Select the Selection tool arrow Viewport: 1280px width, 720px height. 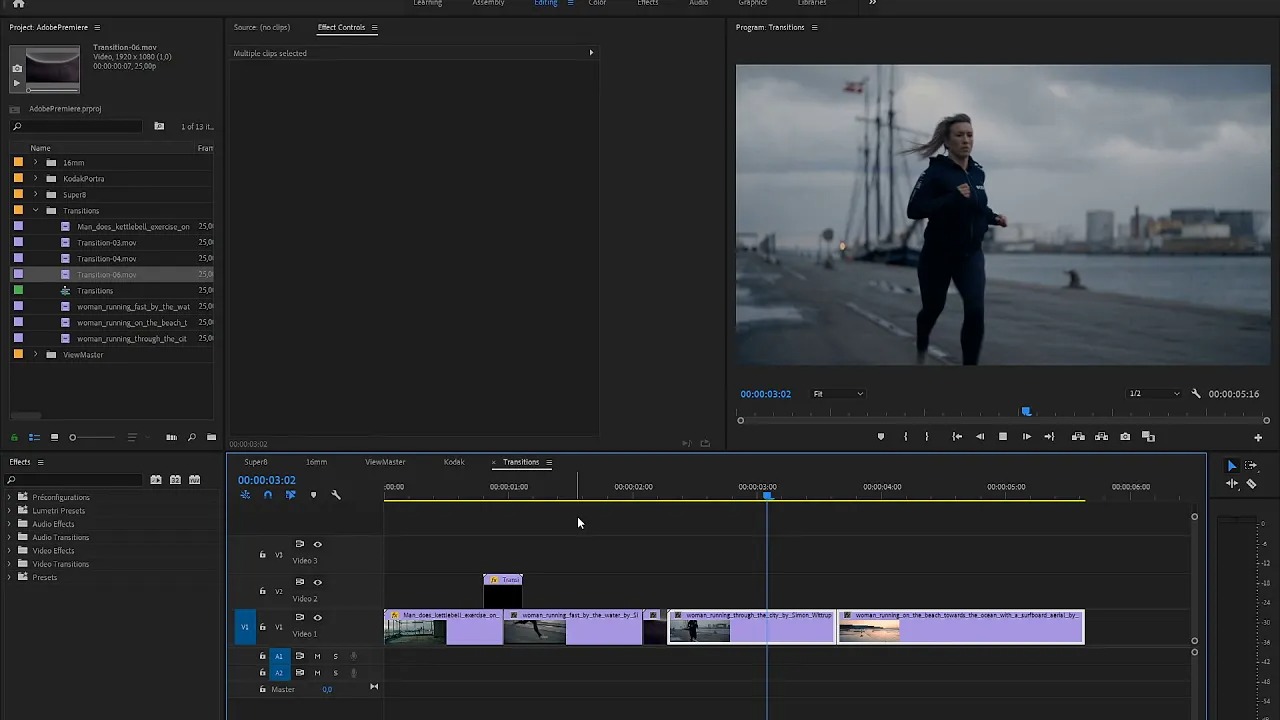point(1232,466)
